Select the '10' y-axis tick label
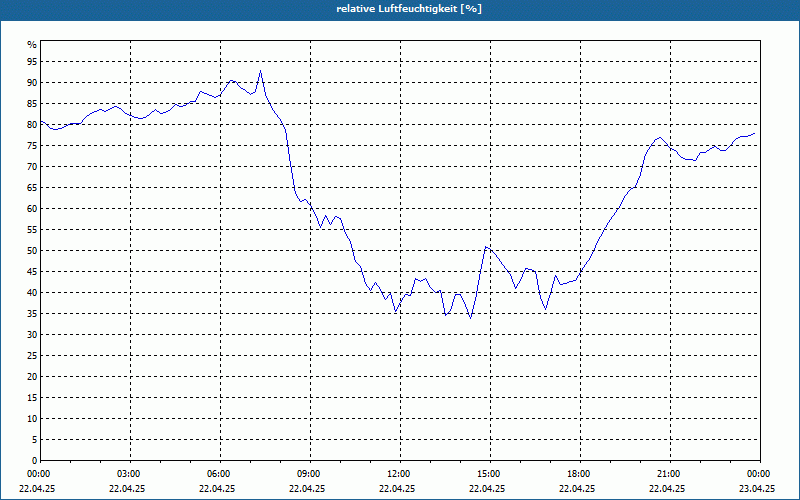The width and height of the screenshot is (800, 500). coord(32,418)
